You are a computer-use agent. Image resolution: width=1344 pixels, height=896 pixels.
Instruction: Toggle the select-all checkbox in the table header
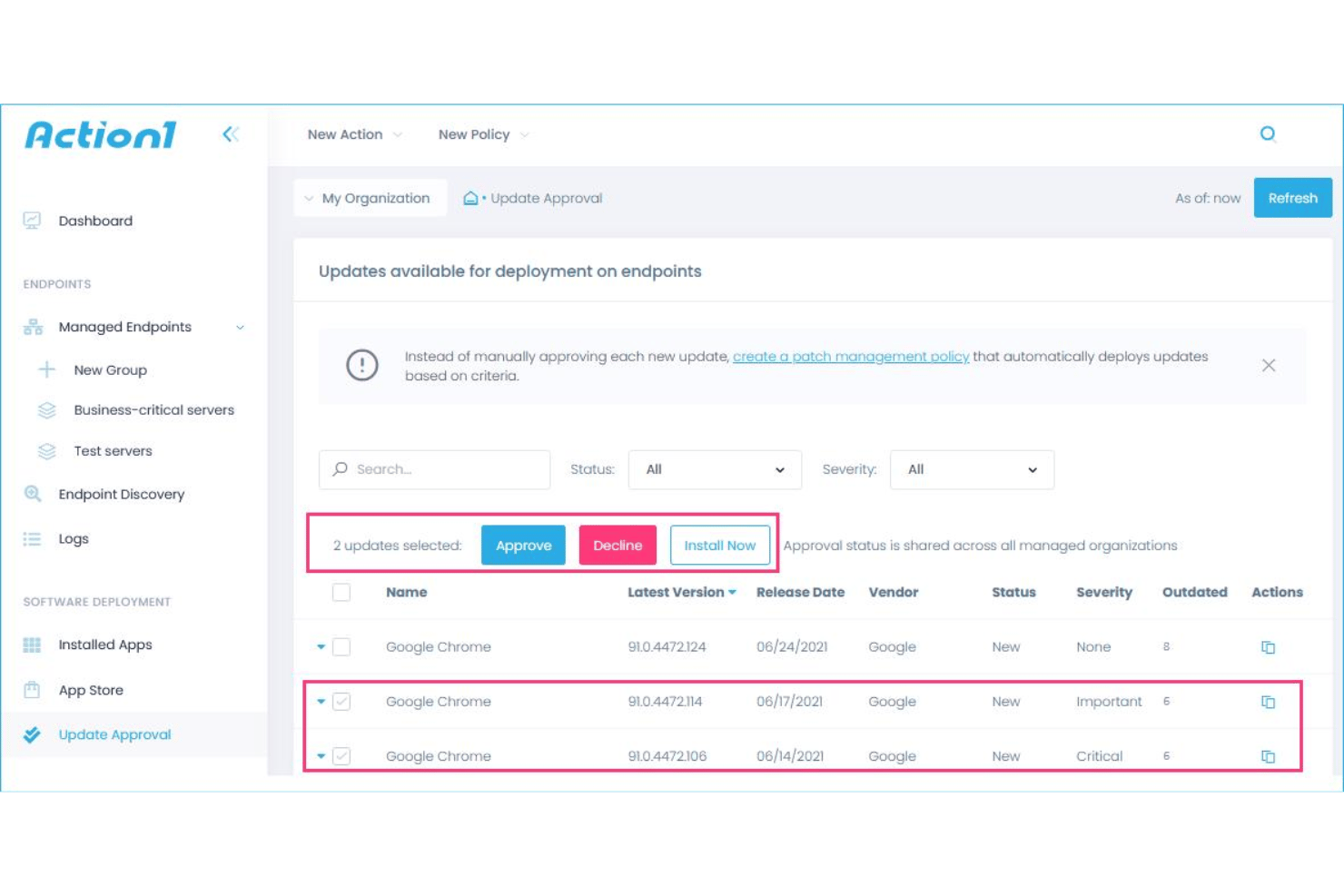point(341,592)
